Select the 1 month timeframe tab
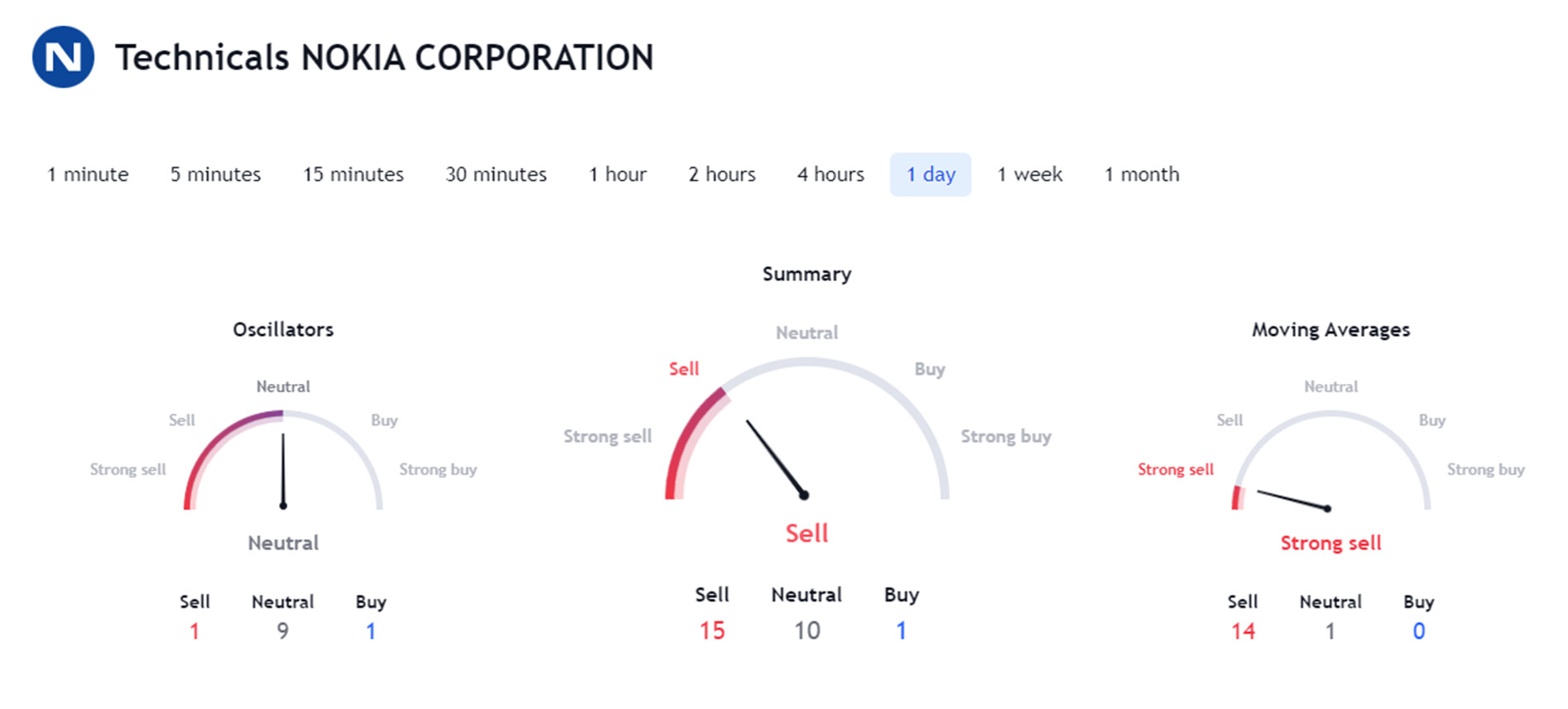 click(1142, 175)
